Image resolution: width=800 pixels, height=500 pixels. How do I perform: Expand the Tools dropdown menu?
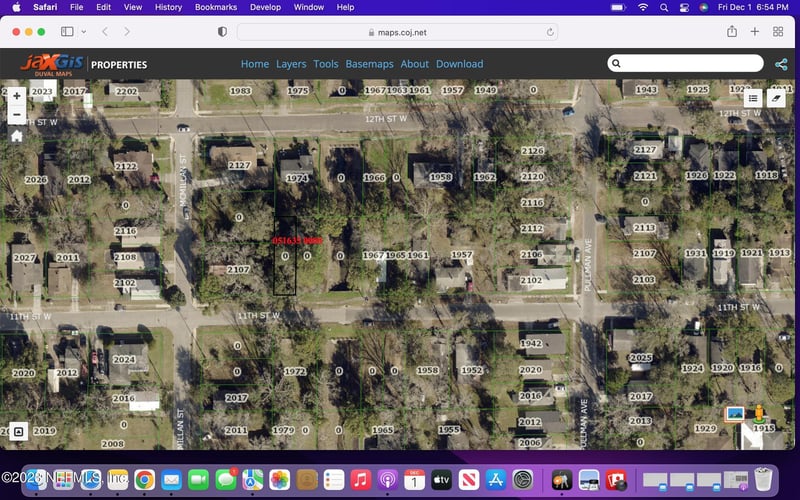click(326, 64)
